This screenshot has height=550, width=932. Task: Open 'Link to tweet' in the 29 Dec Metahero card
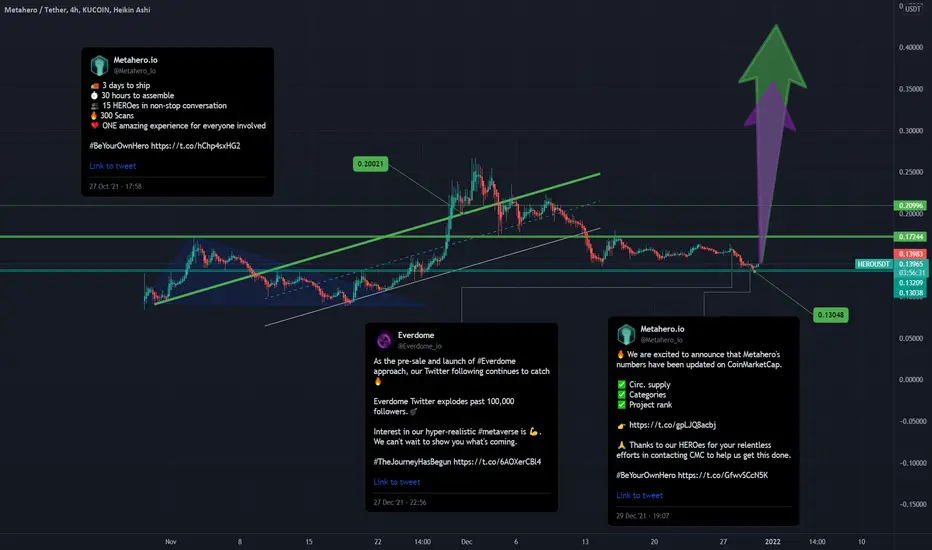pyautogui.click(x=640, y=495)
